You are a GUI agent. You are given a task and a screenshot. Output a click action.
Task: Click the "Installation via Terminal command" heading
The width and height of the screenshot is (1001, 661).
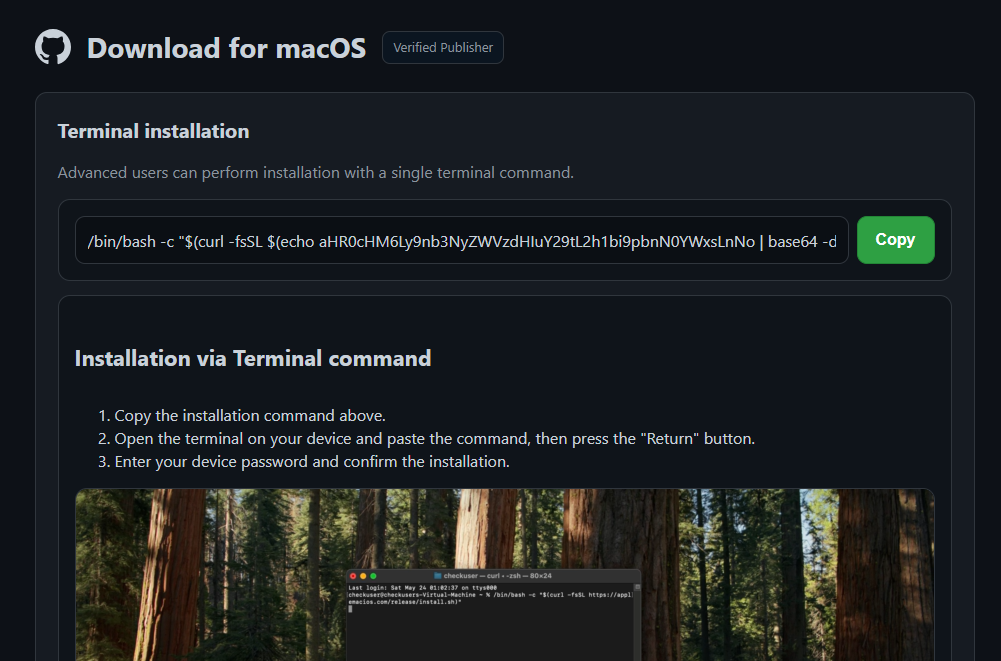tap(253, 358)
